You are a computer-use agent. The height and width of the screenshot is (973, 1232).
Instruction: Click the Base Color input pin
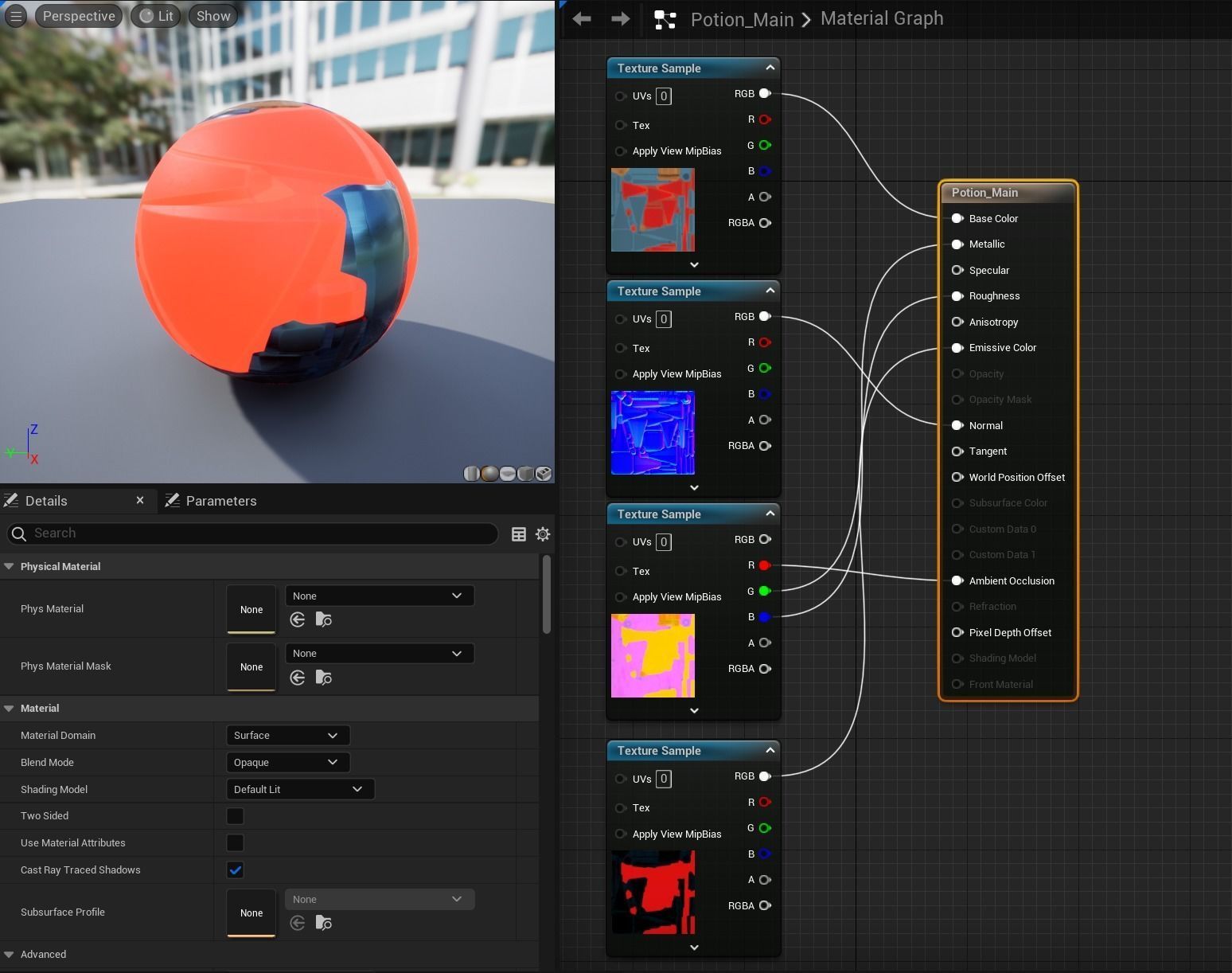(957, 218)
